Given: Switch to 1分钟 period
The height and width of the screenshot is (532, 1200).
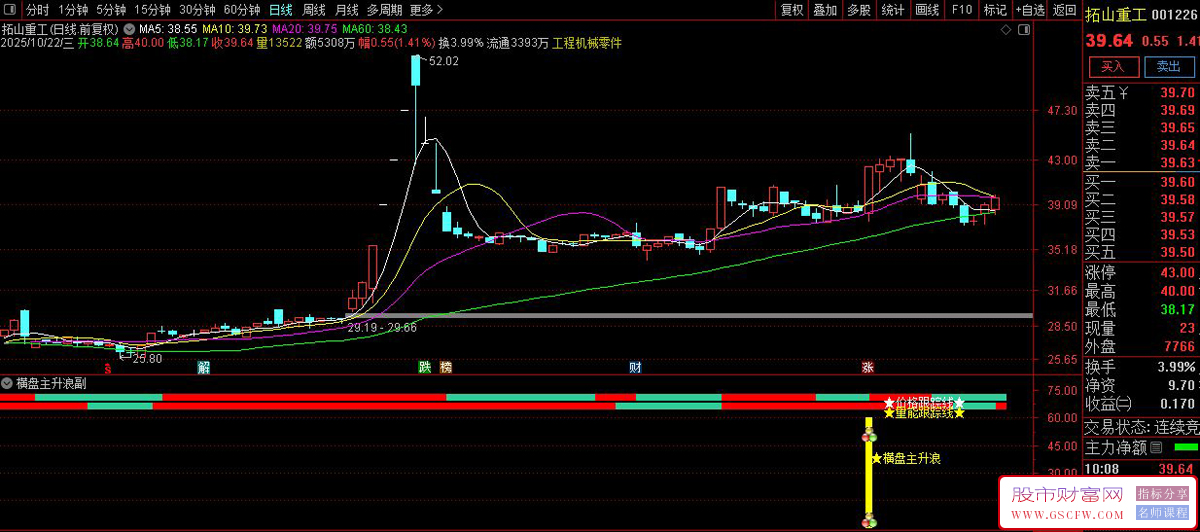Looking at the screenshot, I should pyautogui.click(x=74, y=10).
